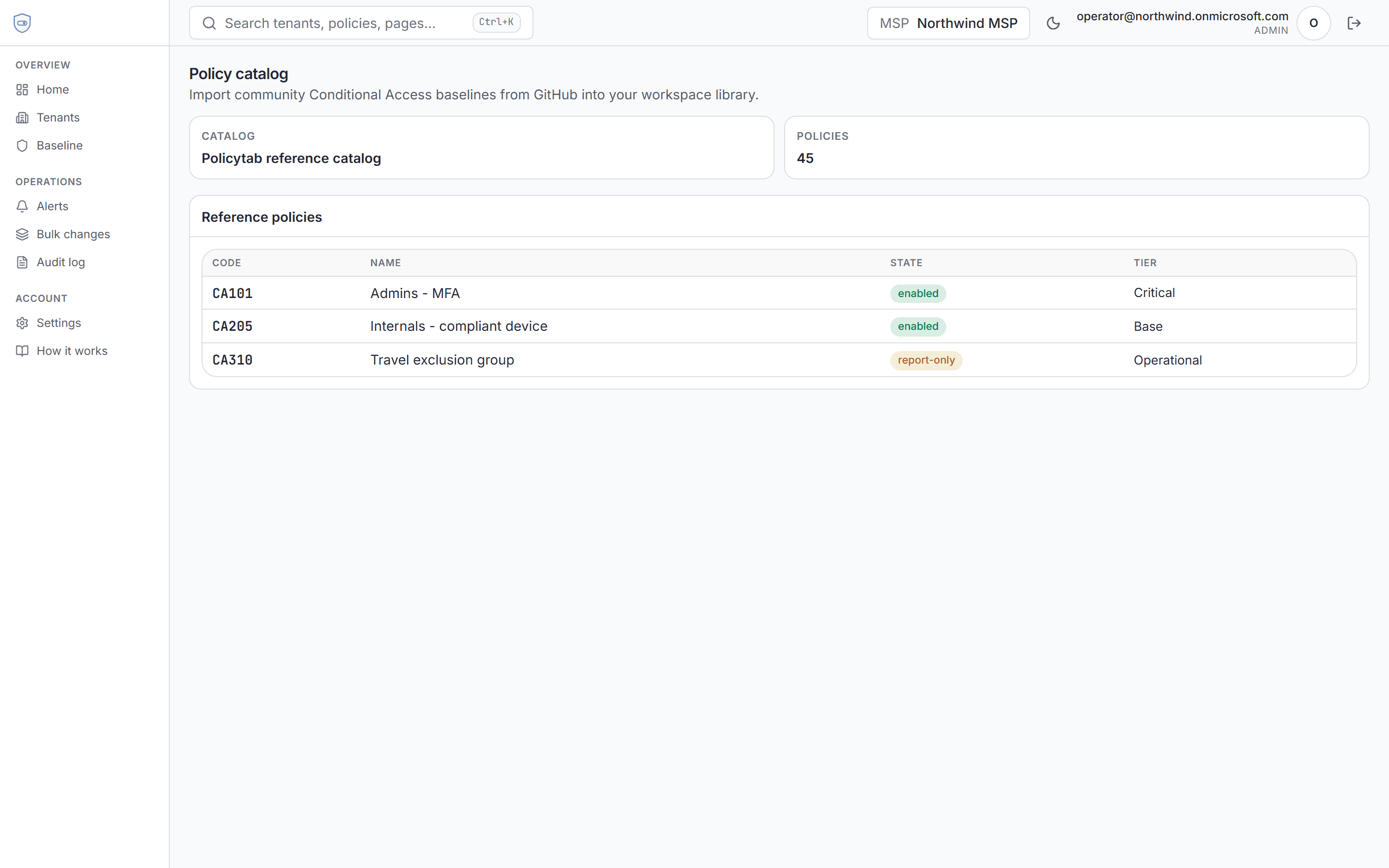This screenshot has height=868, width=1389.
Task: Go to Tenants section
Action: click(85, 118)
